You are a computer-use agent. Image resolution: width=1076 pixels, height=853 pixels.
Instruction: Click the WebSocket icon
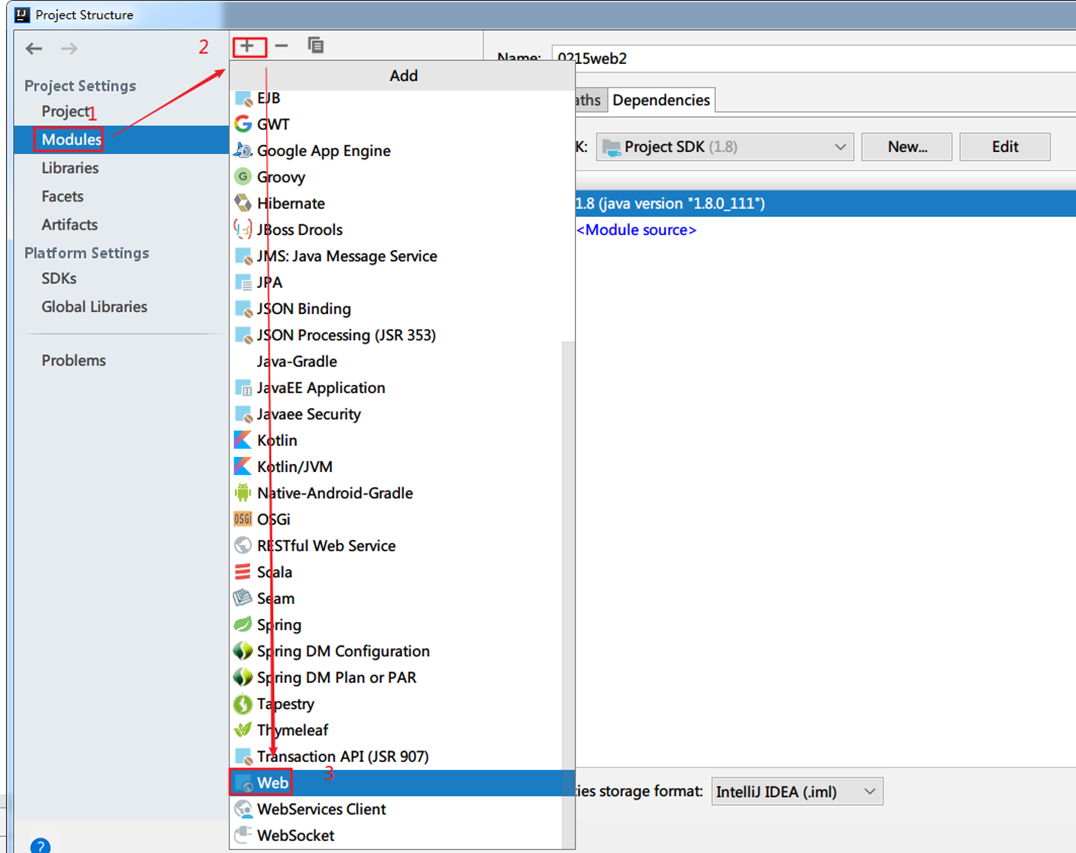tap(243, 835)
